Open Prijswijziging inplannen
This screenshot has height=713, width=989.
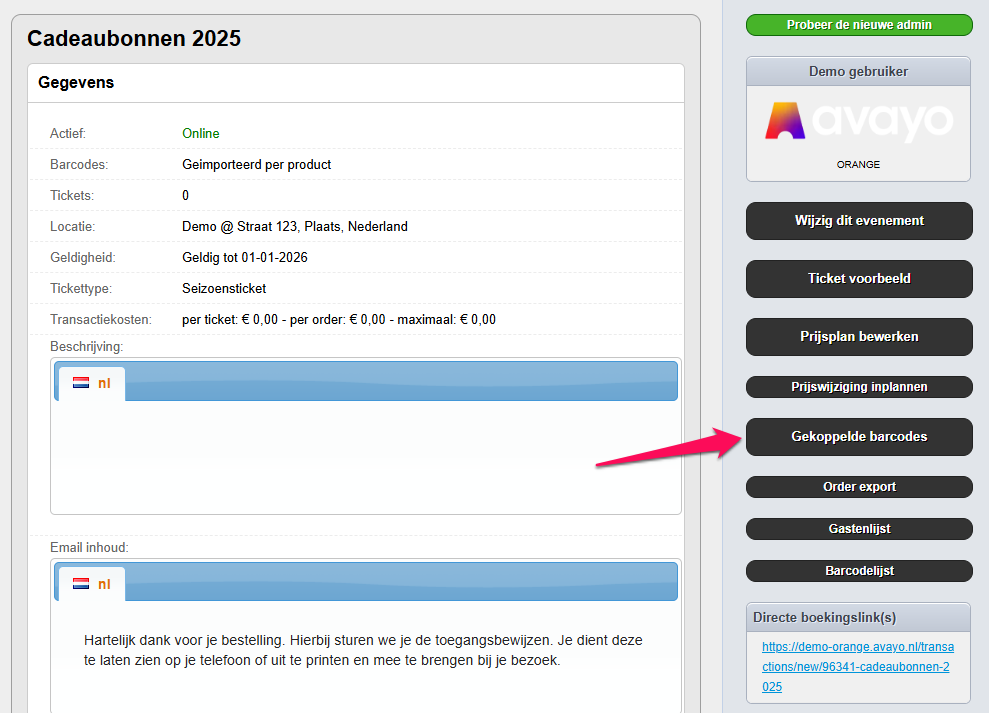click(859, 387)
